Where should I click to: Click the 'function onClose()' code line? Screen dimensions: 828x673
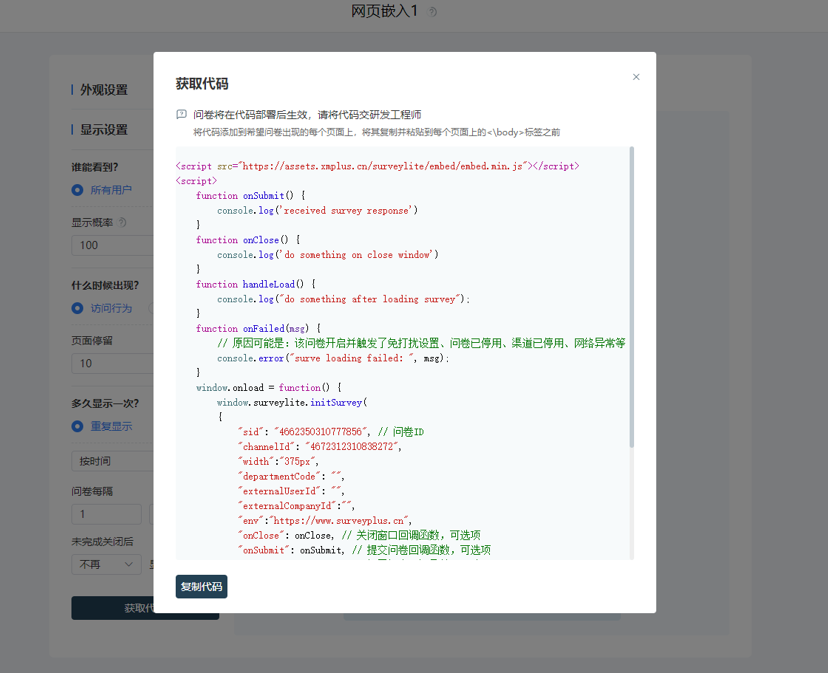248,240
